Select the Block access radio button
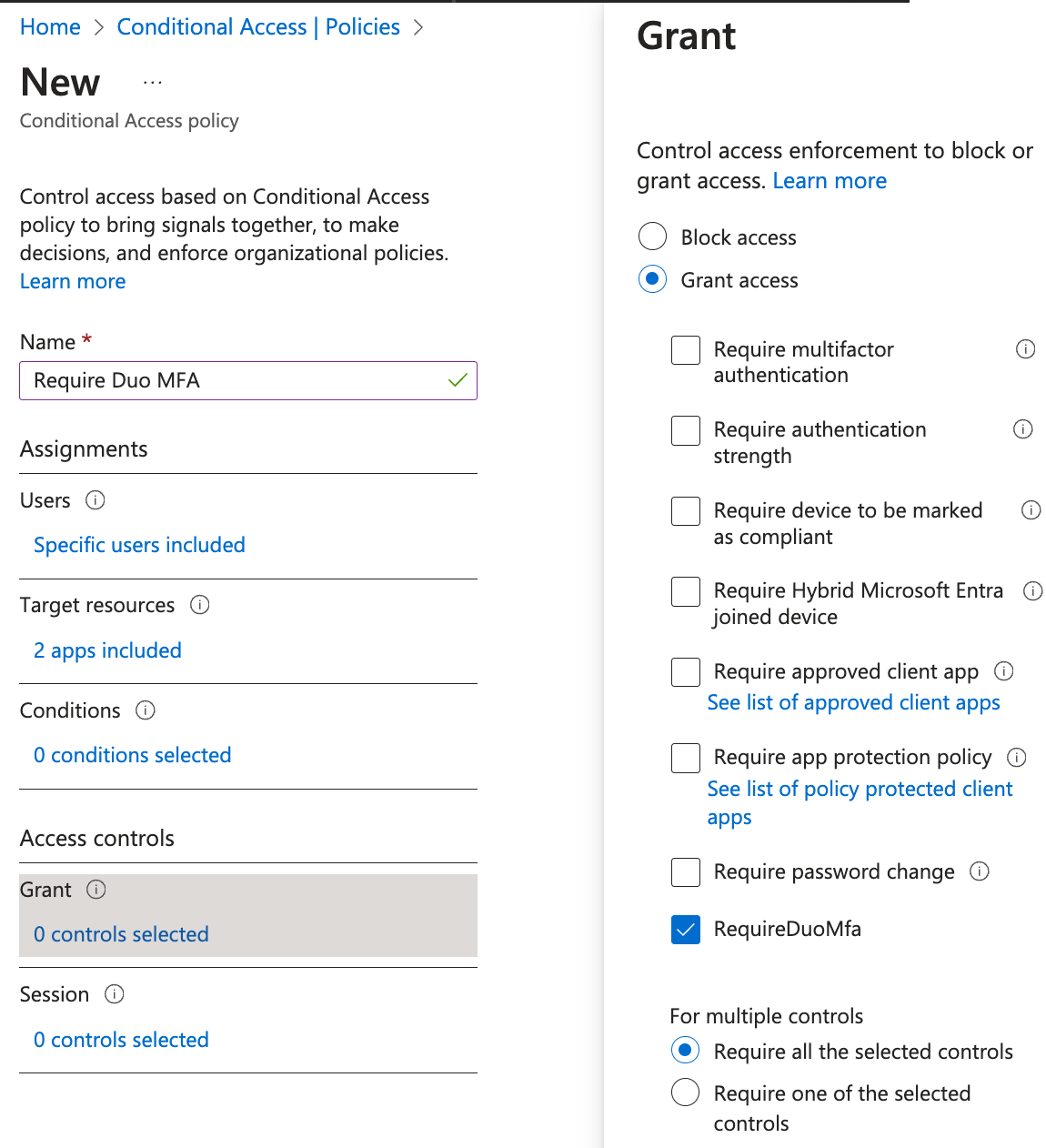 click(653, 237)
